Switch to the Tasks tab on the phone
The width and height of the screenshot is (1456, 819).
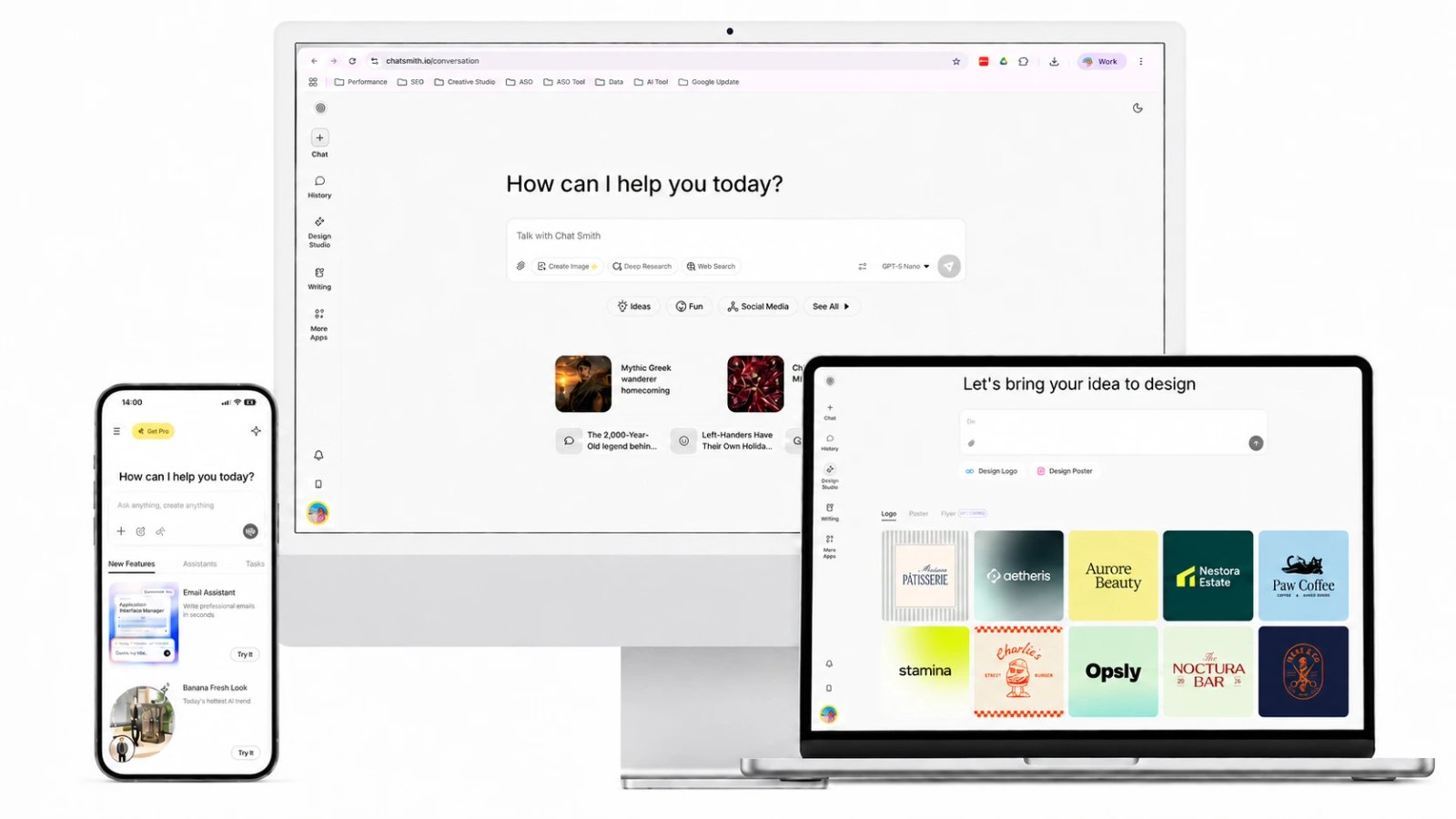click(x=255, y=564)
